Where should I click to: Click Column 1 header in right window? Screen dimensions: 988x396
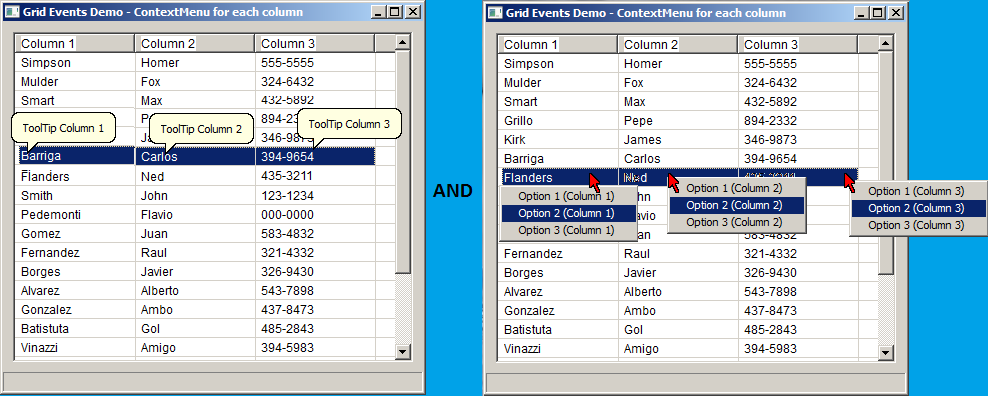pyautogui.click(x=558, y=44)
